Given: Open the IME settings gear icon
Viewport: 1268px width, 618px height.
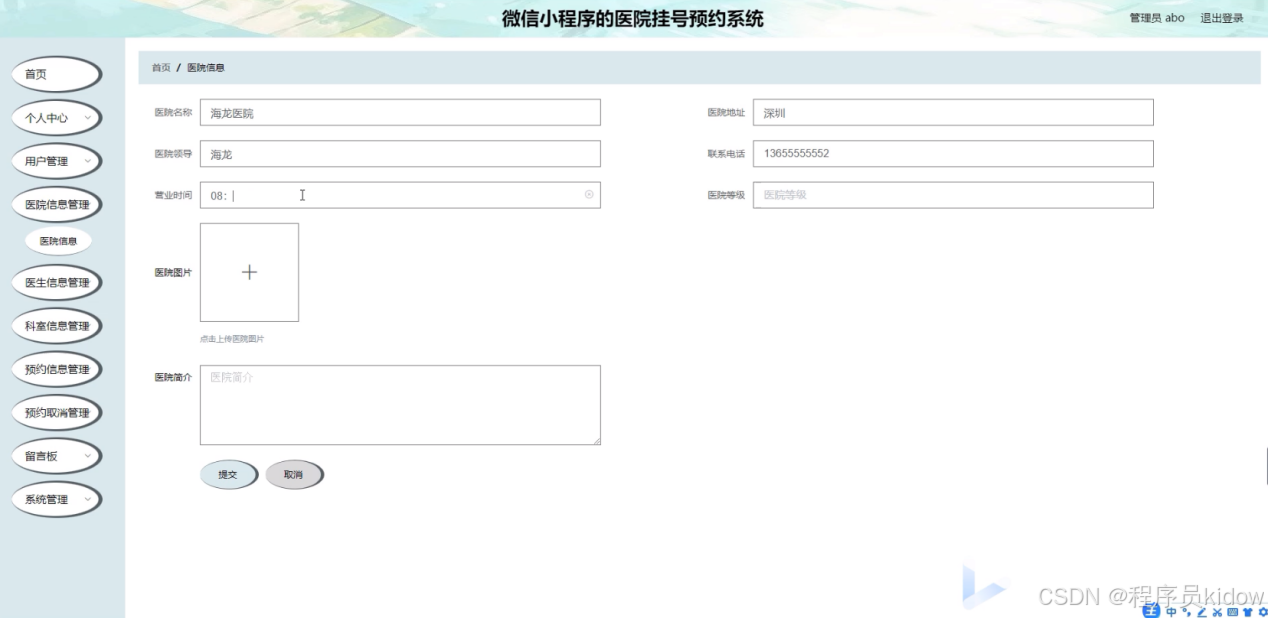Looking at the screenshot, I should 1262,612.
